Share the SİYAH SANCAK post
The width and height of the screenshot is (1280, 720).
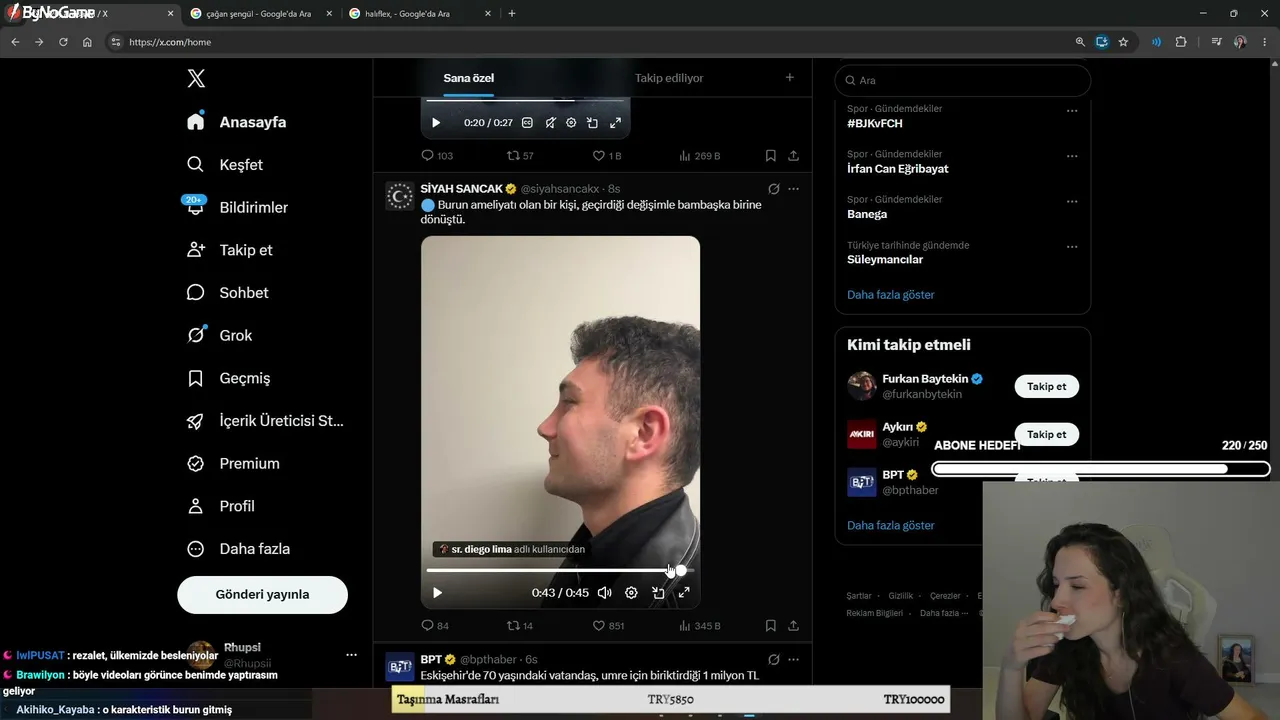tap(793, 626)
